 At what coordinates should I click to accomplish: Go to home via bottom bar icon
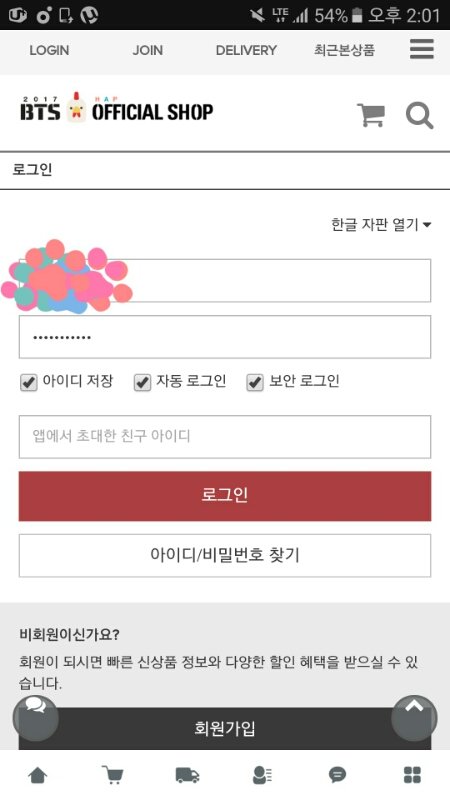pos(37,776)
